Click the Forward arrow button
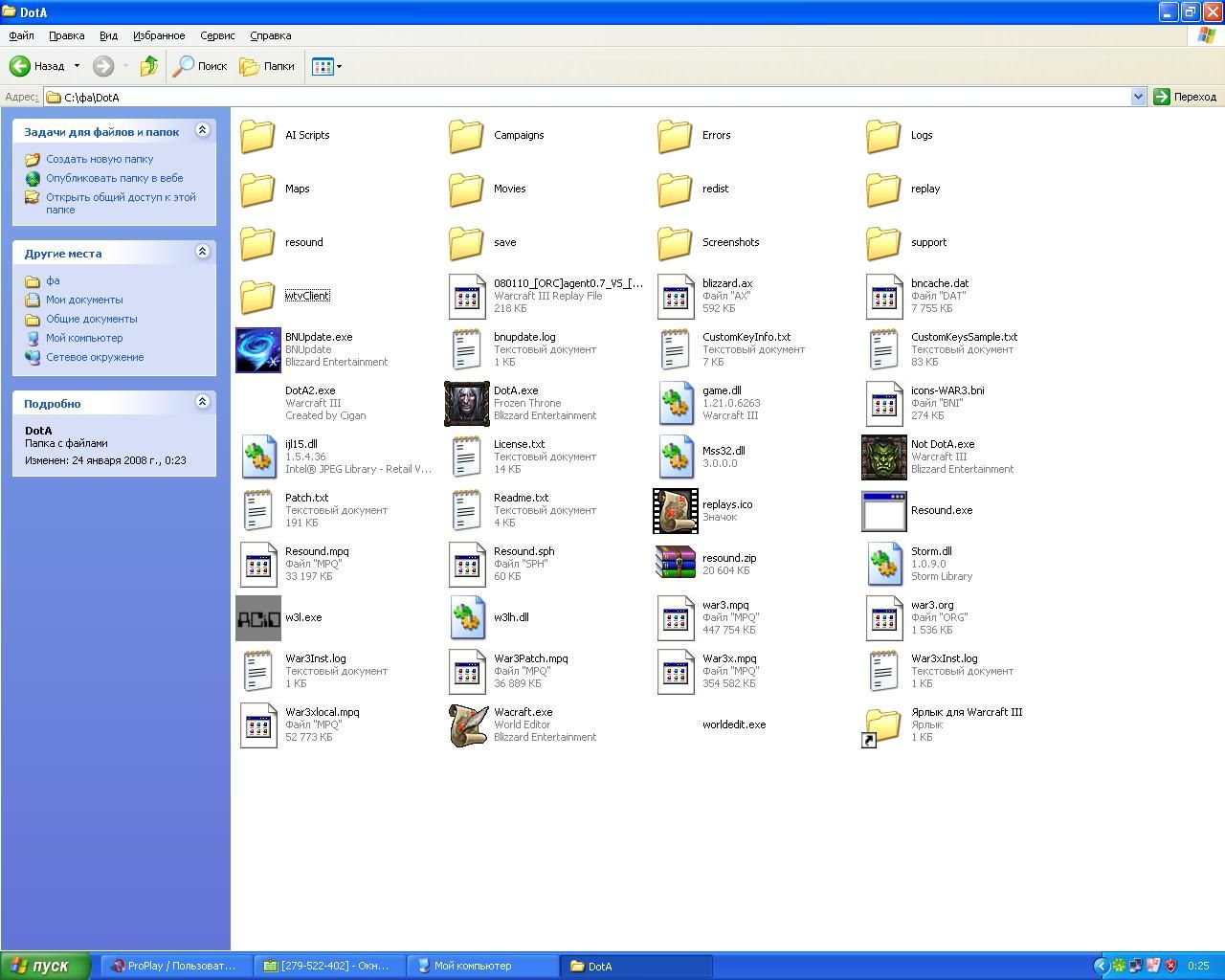Viewport: 1225px width, 980px height. (103, 66)
